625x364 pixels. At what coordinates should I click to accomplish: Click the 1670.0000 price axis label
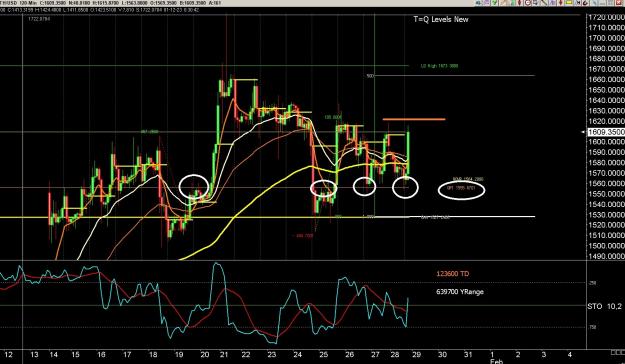click(x=606, y=69)
